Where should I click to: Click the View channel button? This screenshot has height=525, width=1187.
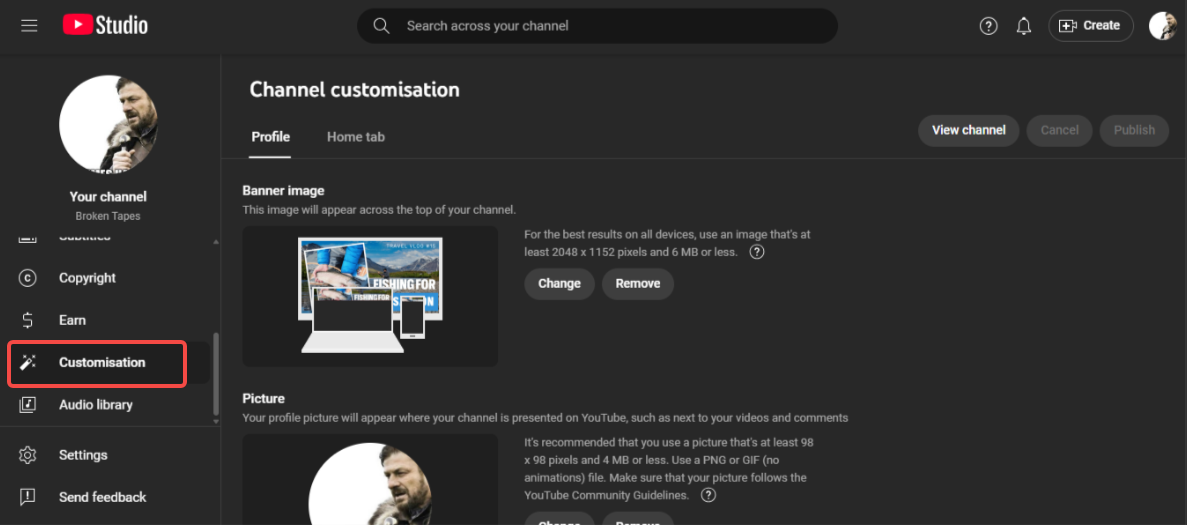tap(968, 130)
